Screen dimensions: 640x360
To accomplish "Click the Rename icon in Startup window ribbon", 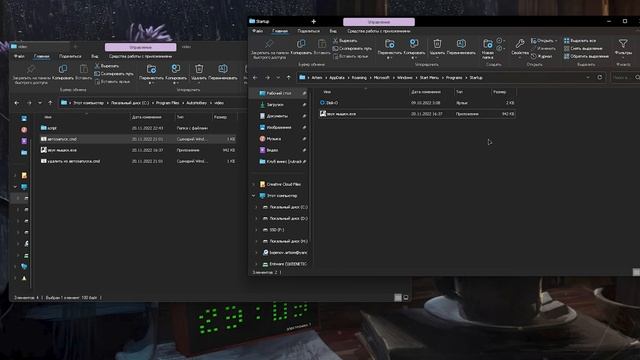I will click(x=461, y=43).
